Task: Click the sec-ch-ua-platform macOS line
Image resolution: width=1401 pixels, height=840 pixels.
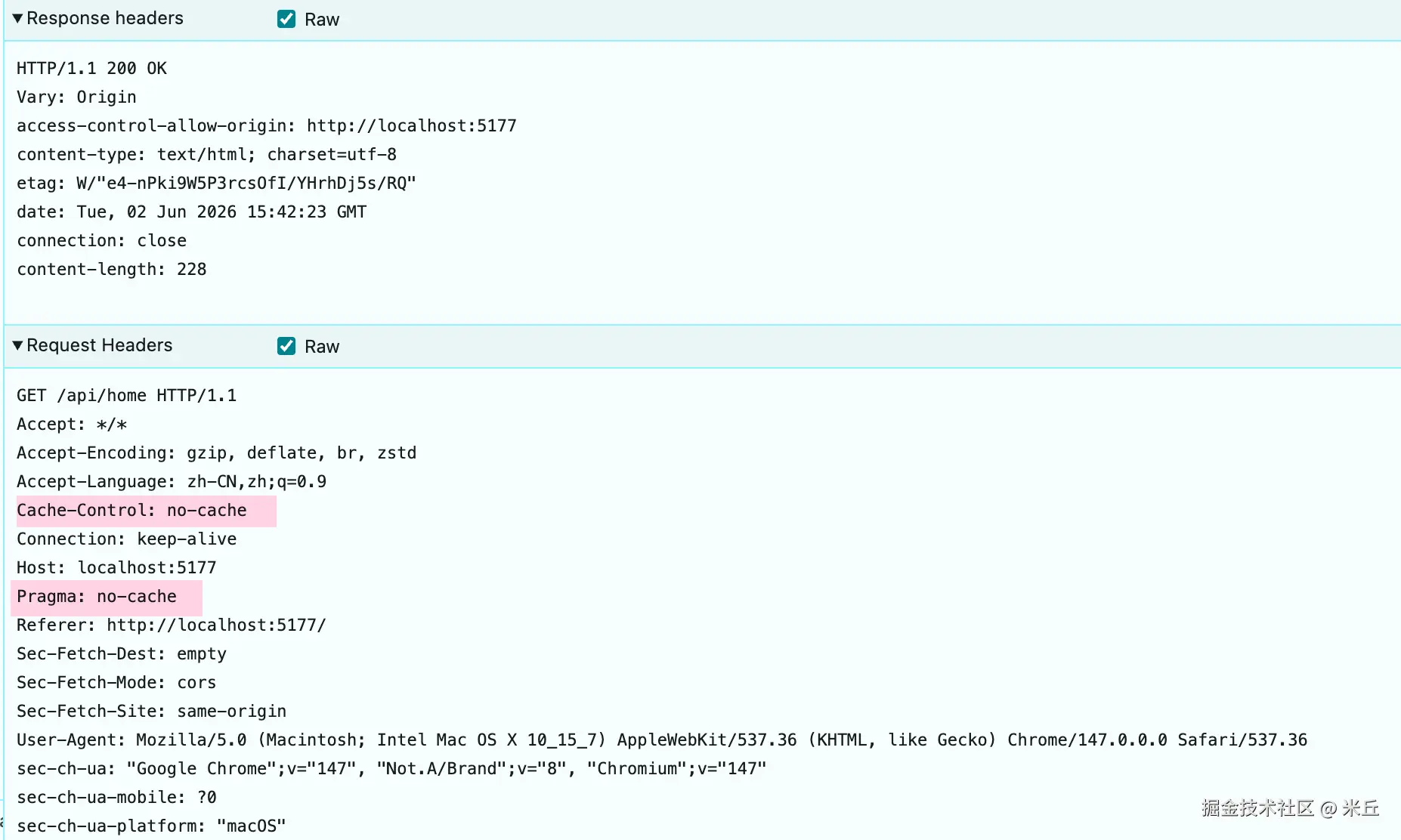Action: [151, 826]
